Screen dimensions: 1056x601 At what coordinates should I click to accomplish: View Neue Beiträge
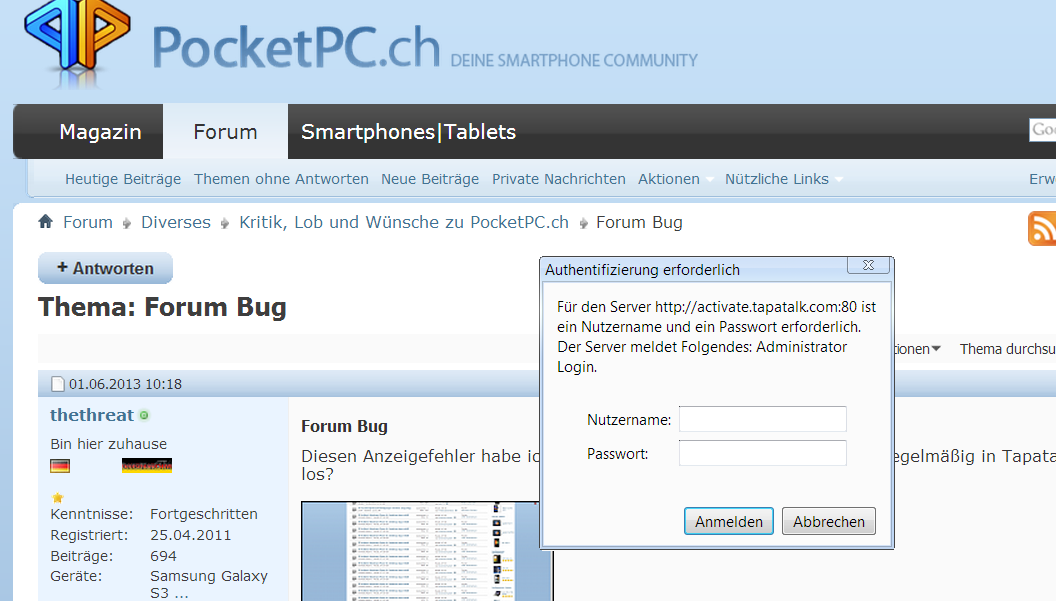pyautogui.click(x=430, y=179)
